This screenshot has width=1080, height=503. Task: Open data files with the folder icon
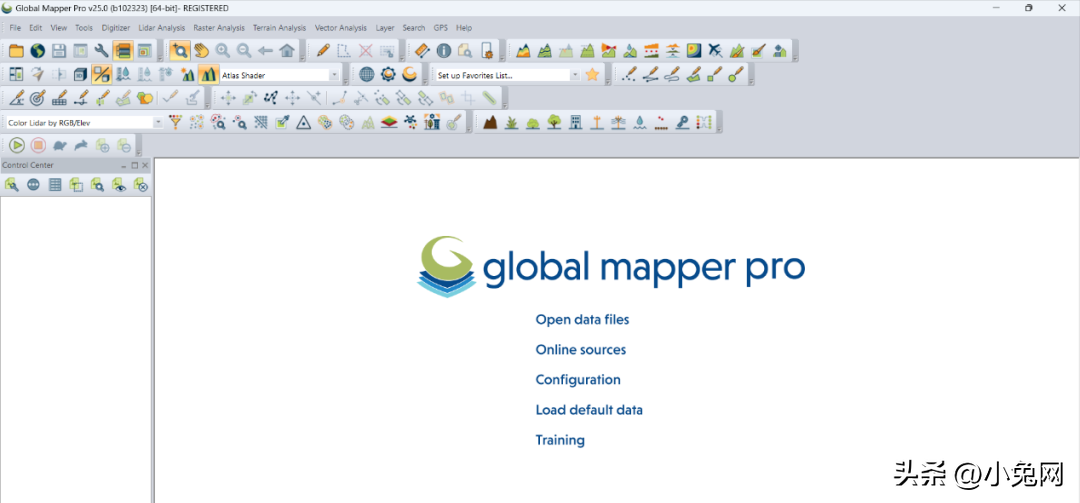(x=16, y=50)
